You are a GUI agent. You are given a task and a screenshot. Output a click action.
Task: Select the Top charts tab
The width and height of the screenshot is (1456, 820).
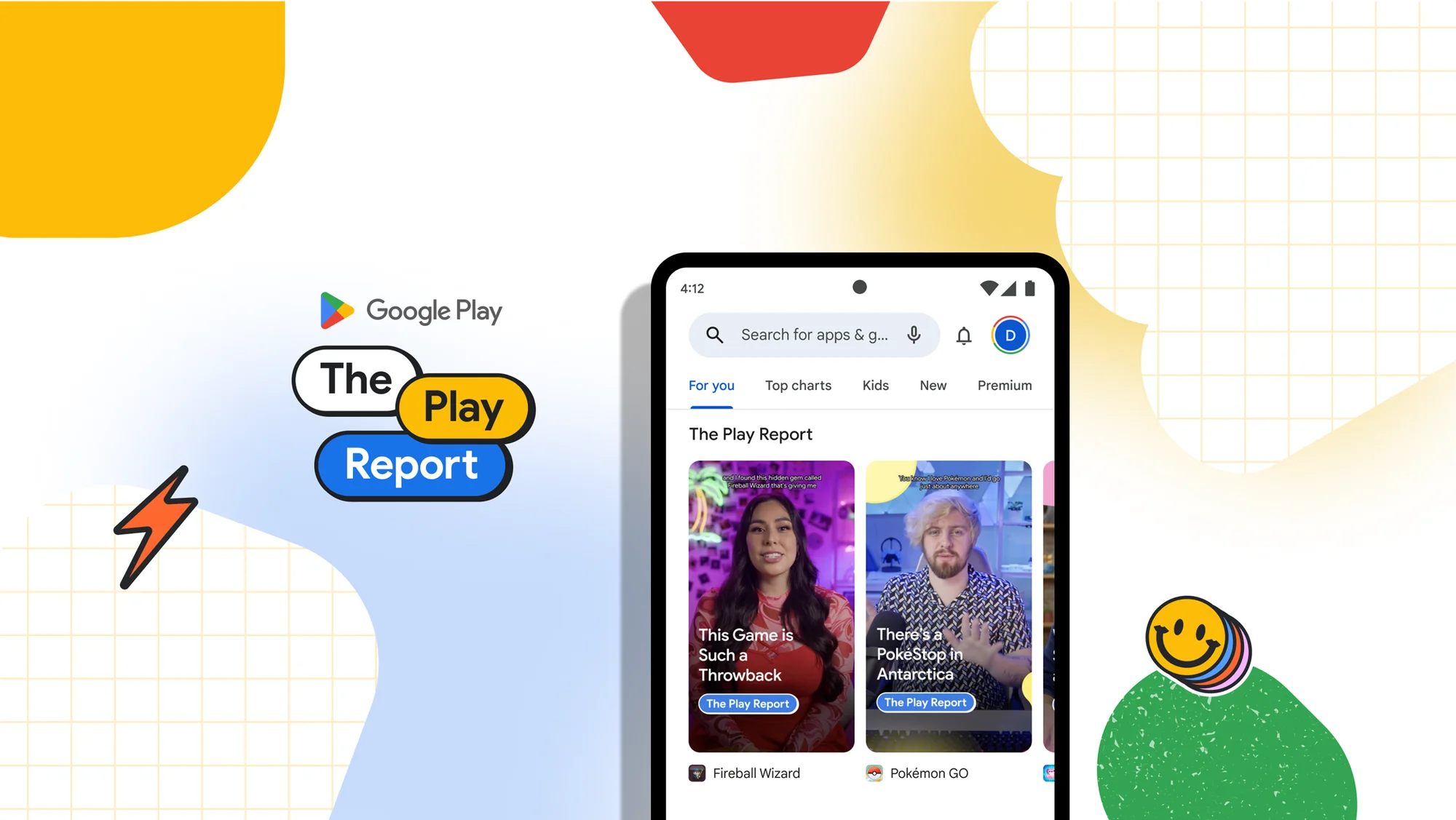pos(800,386)
